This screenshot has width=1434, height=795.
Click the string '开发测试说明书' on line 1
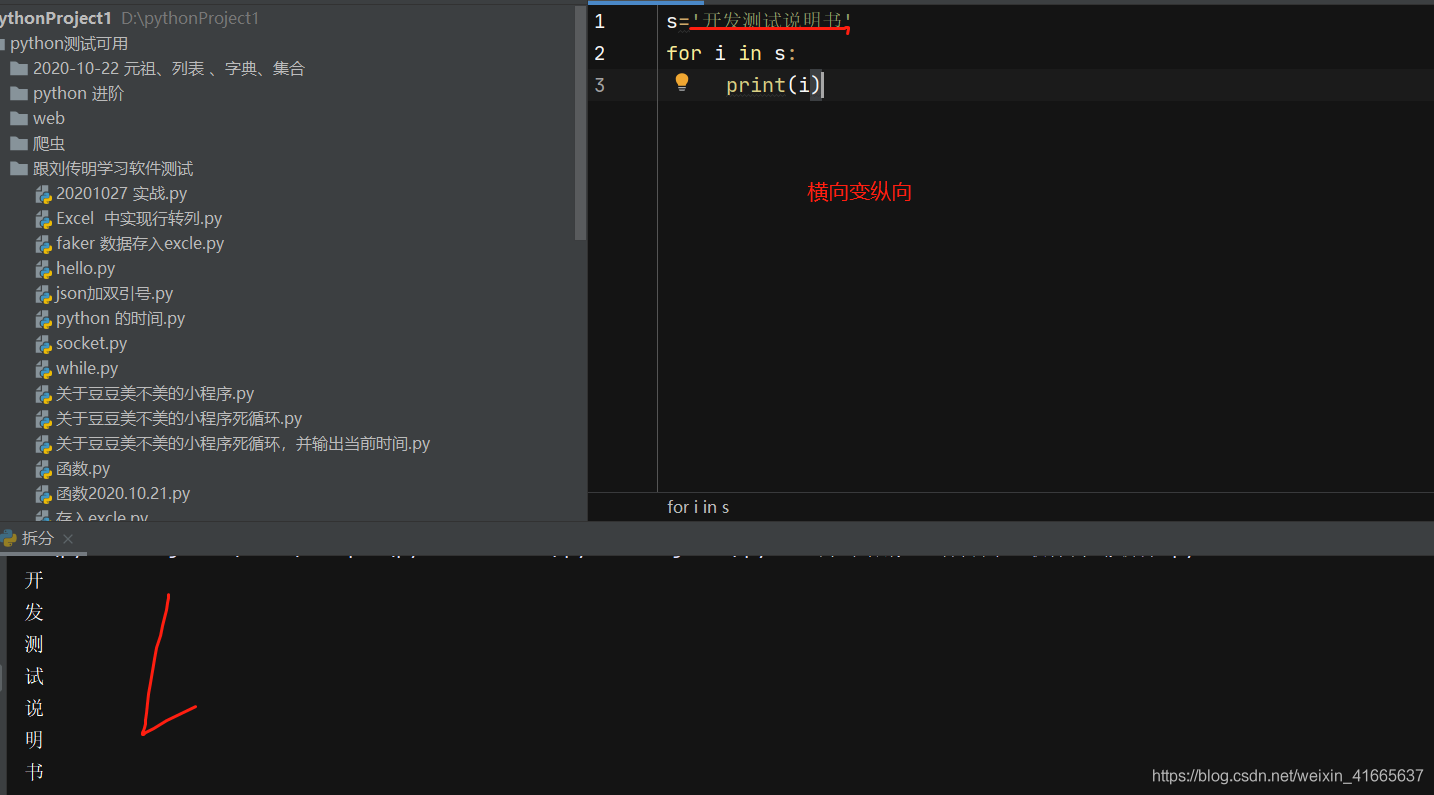(772, 21)
